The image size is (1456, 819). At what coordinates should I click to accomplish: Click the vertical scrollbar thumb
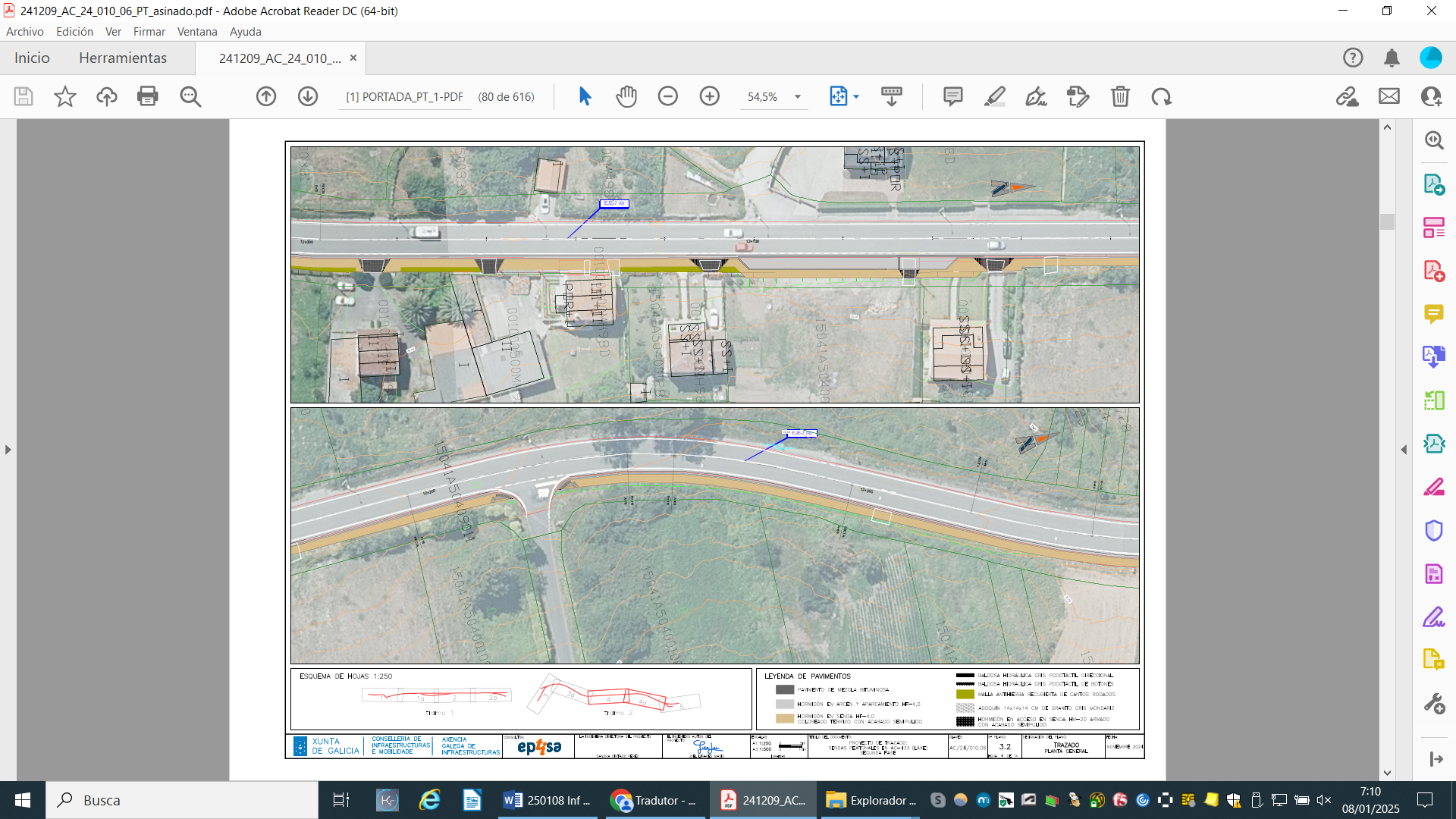pos(1387,221)
